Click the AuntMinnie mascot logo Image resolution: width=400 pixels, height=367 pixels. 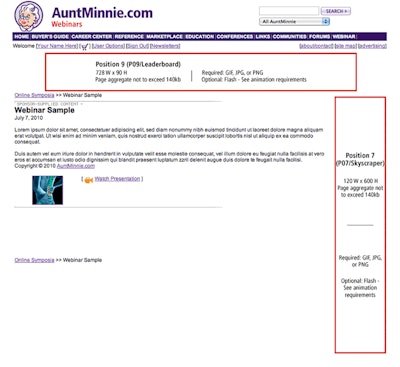click(29, 16)
